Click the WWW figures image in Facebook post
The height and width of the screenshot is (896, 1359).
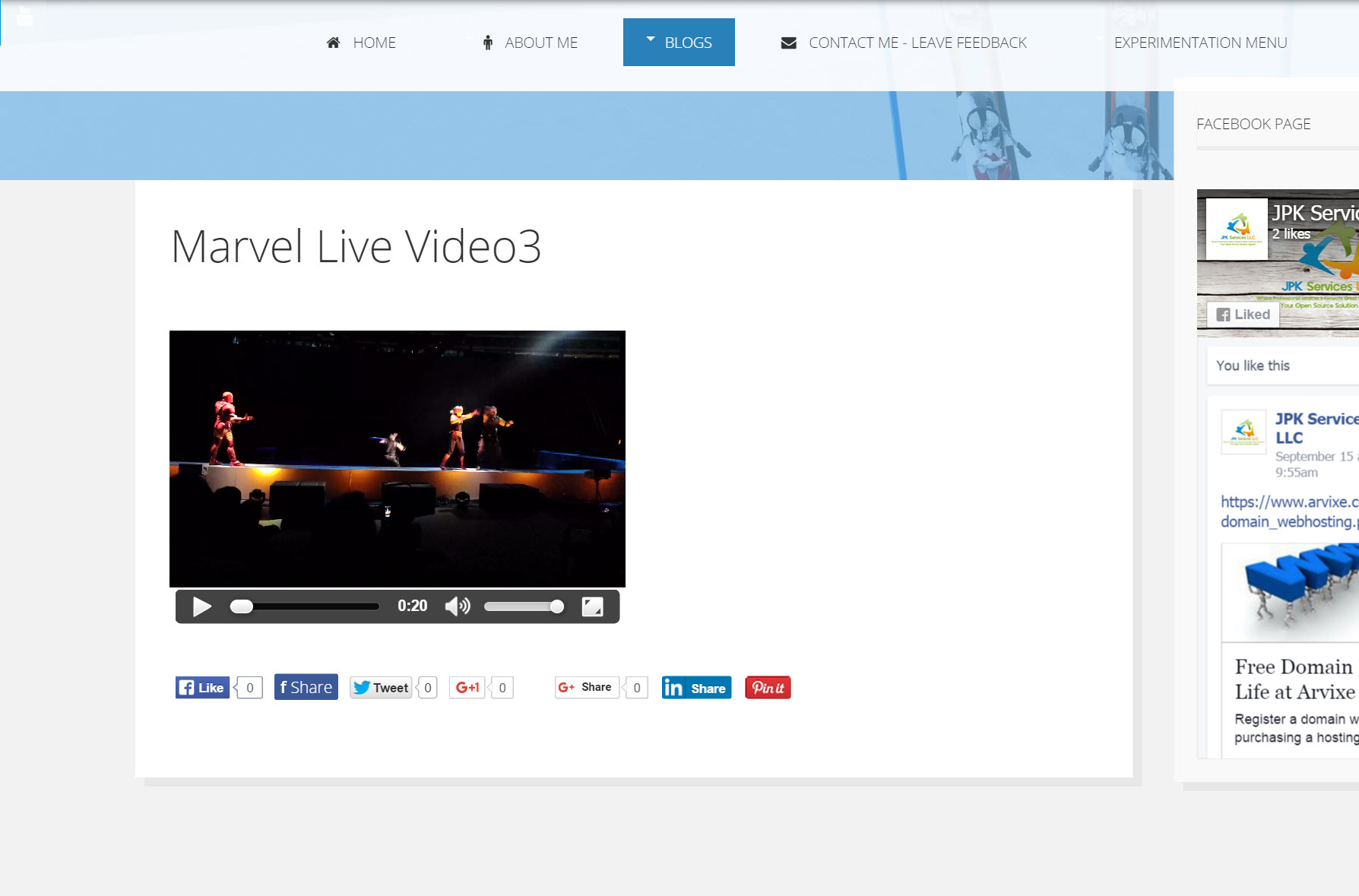1291,593
